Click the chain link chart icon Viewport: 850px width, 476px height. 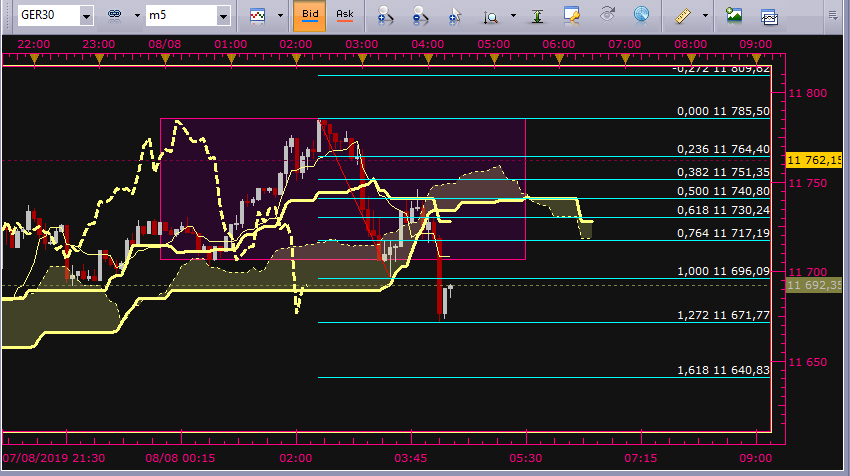114,16
